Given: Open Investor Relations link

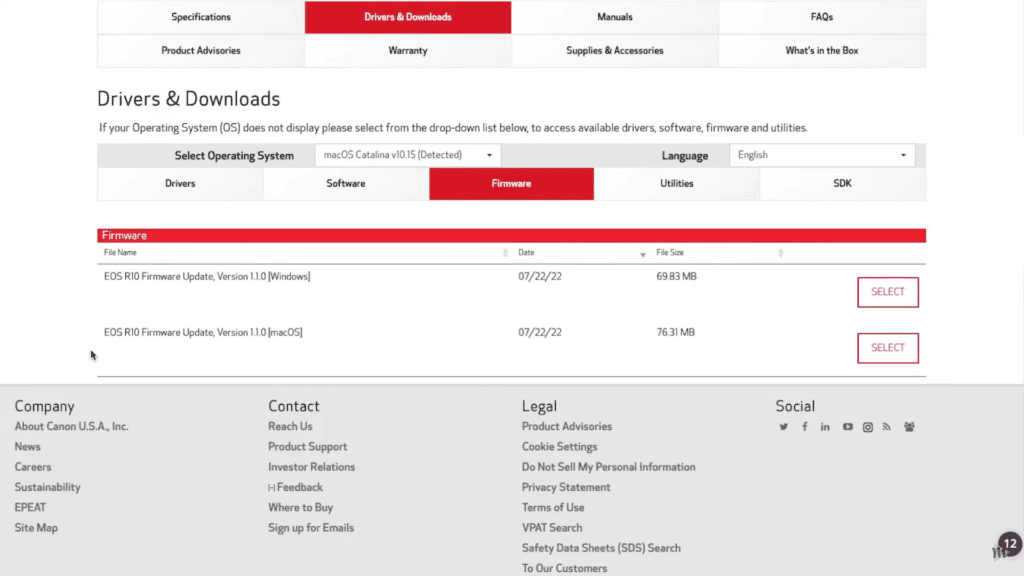Looking at the screenshot, I should (312, 467).
